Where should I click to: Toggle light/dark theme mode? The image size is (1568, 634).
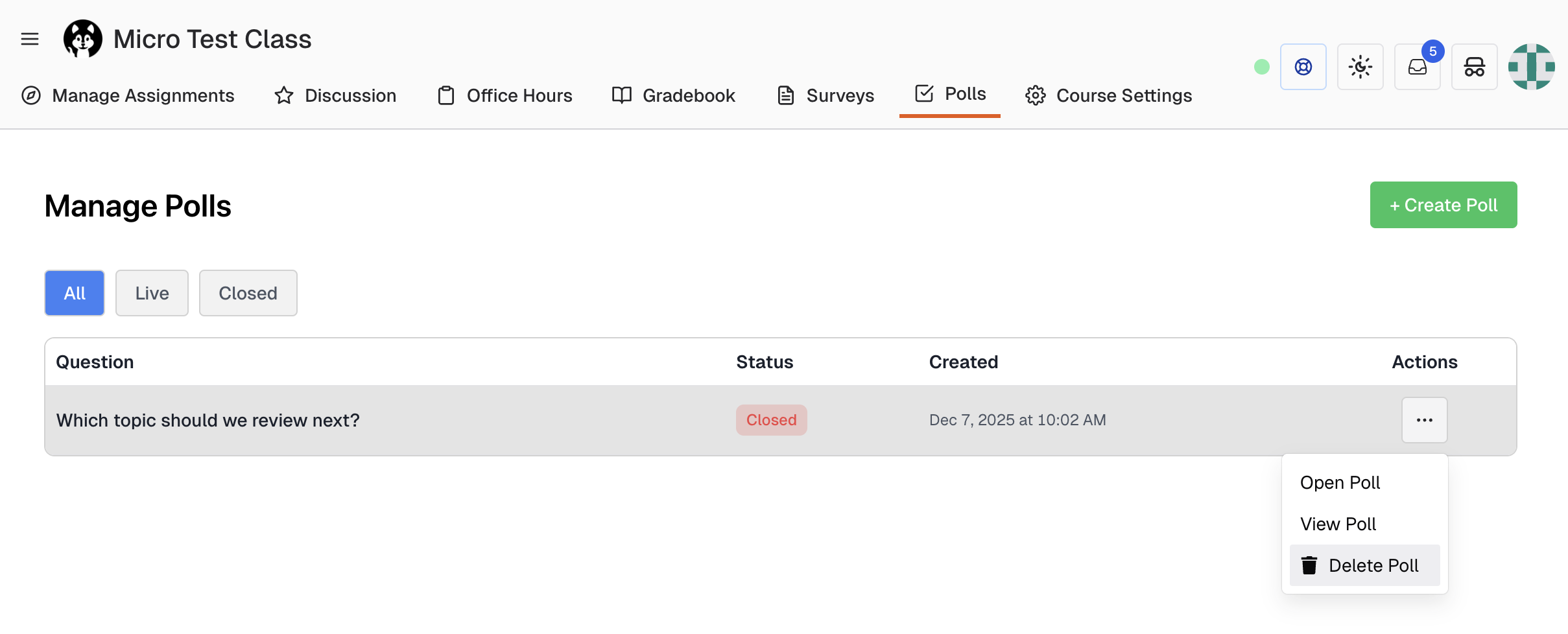tap(1360, 67)
